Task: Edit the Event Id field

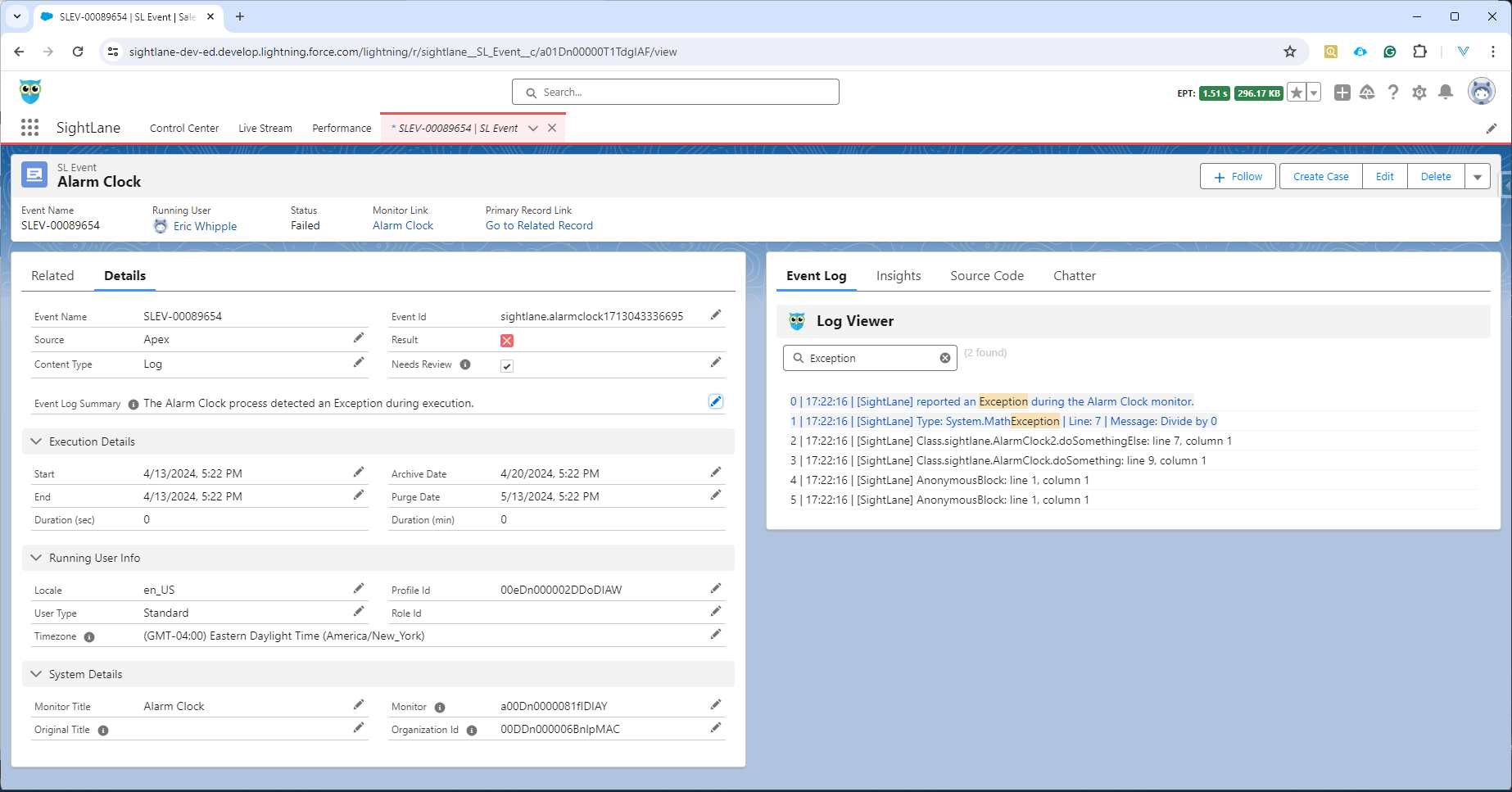Action: click(x=716, y=315)
